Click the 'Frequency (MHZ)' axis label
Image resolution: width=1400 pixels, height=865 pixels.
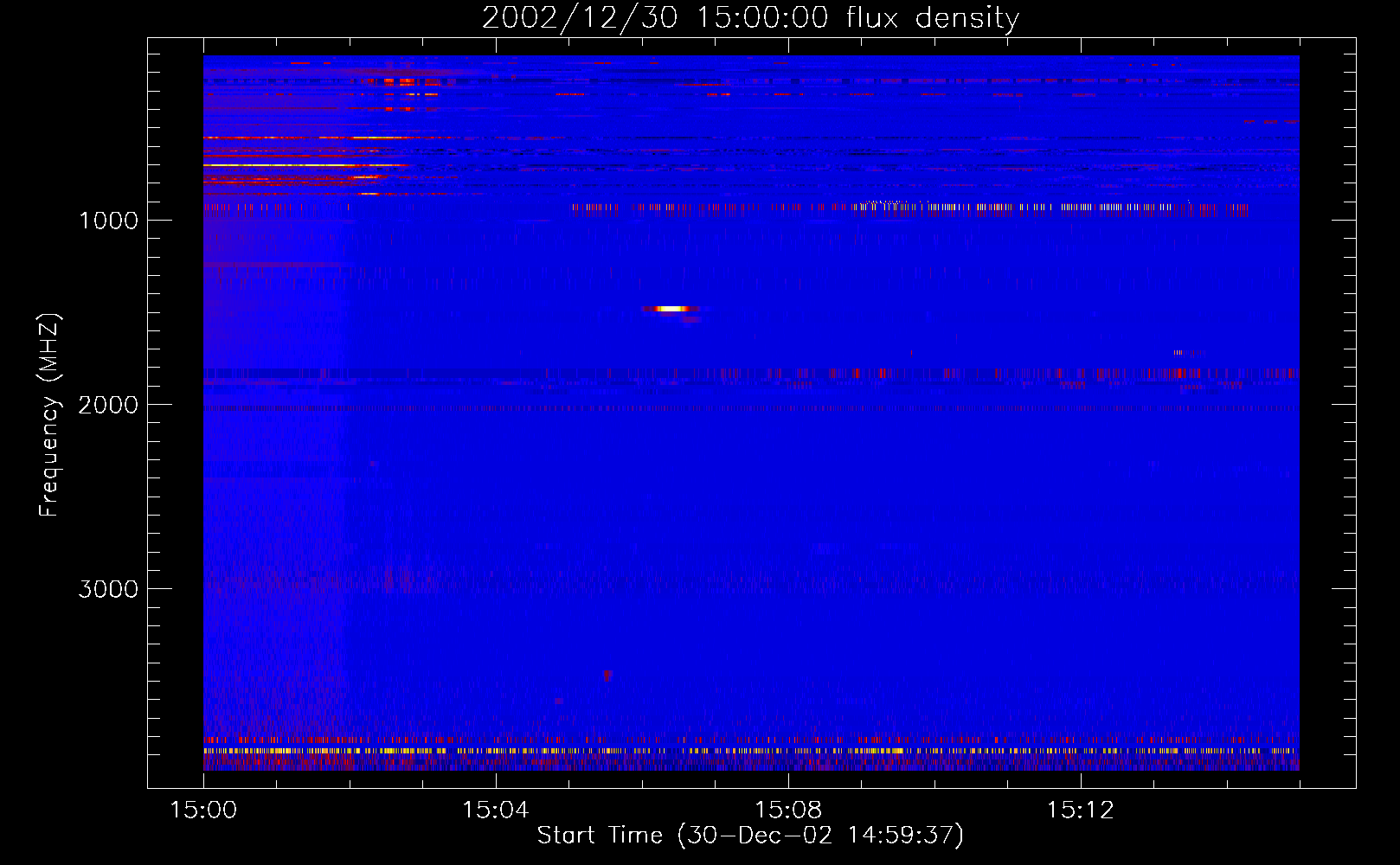[x=49, y=415]
